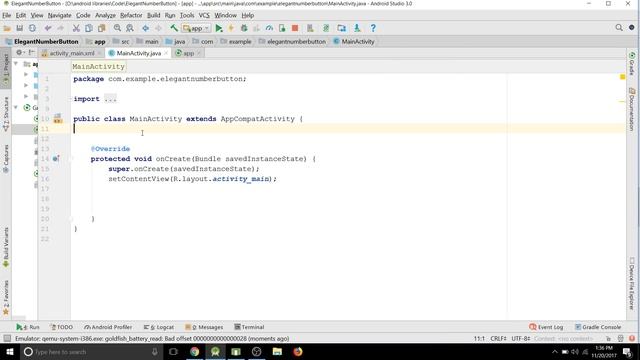Open the Project Structure icon
640x360 pixels.
pos(341,28)
